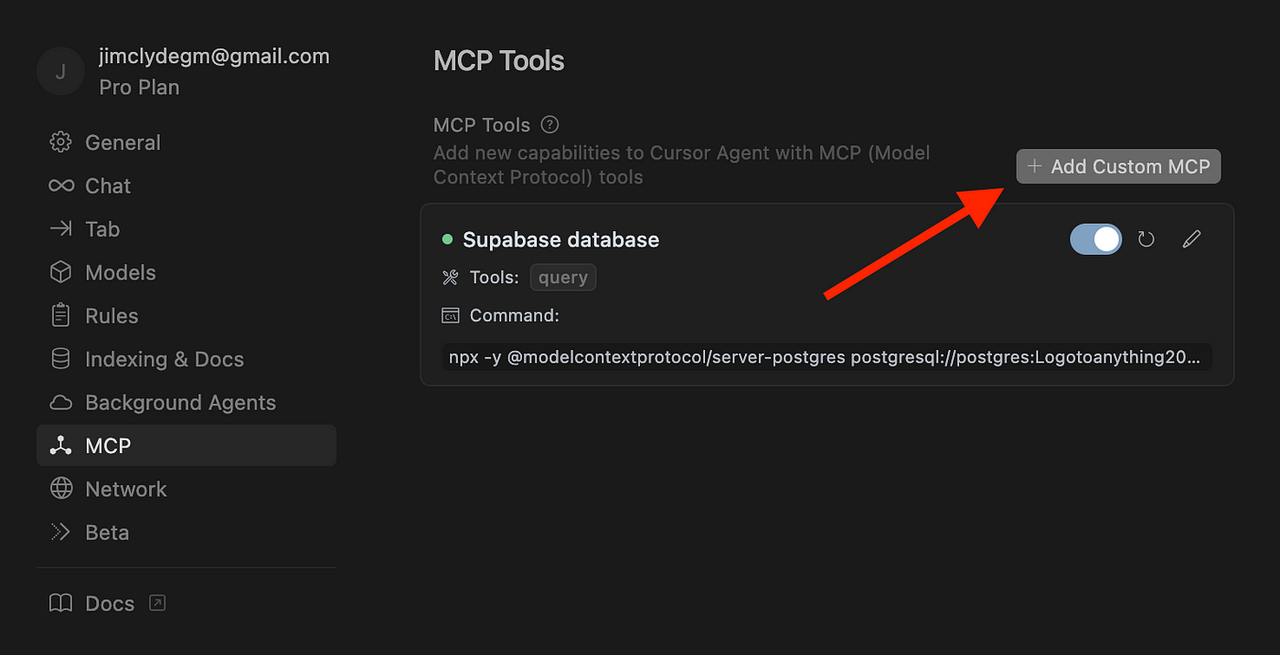Click the Network globe icon
The width and height of the screenshot is (1280, 655).
(x=61, y=489)
